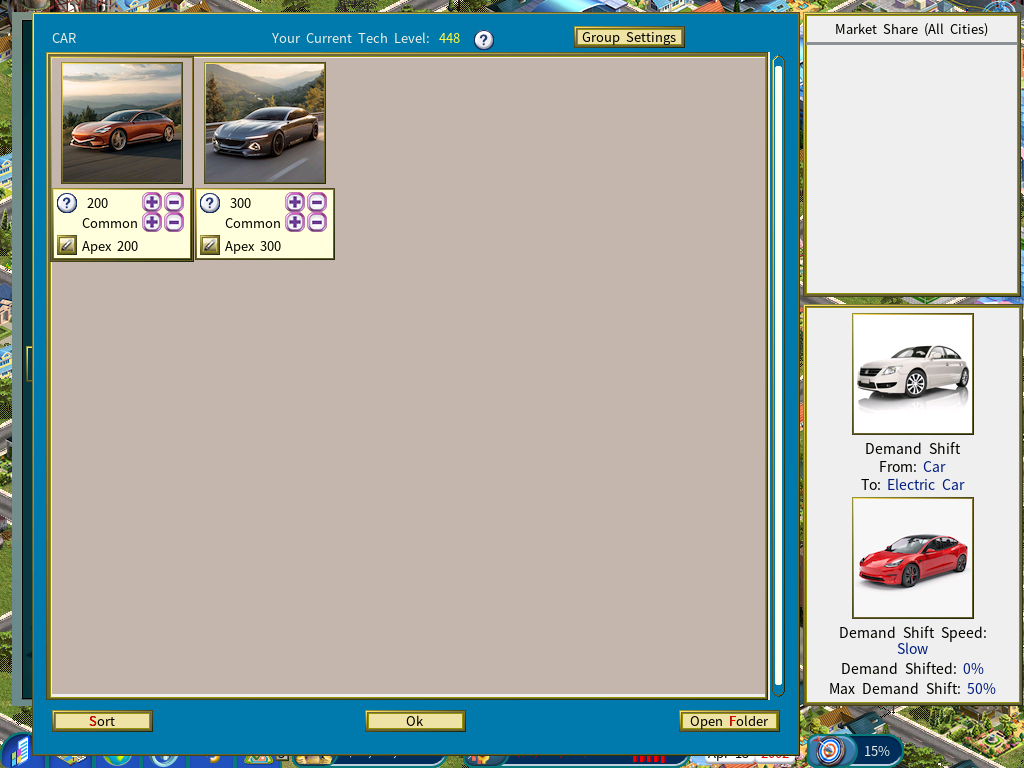
Task: Open help for the Apex 200 model
Action: (67, 203)
